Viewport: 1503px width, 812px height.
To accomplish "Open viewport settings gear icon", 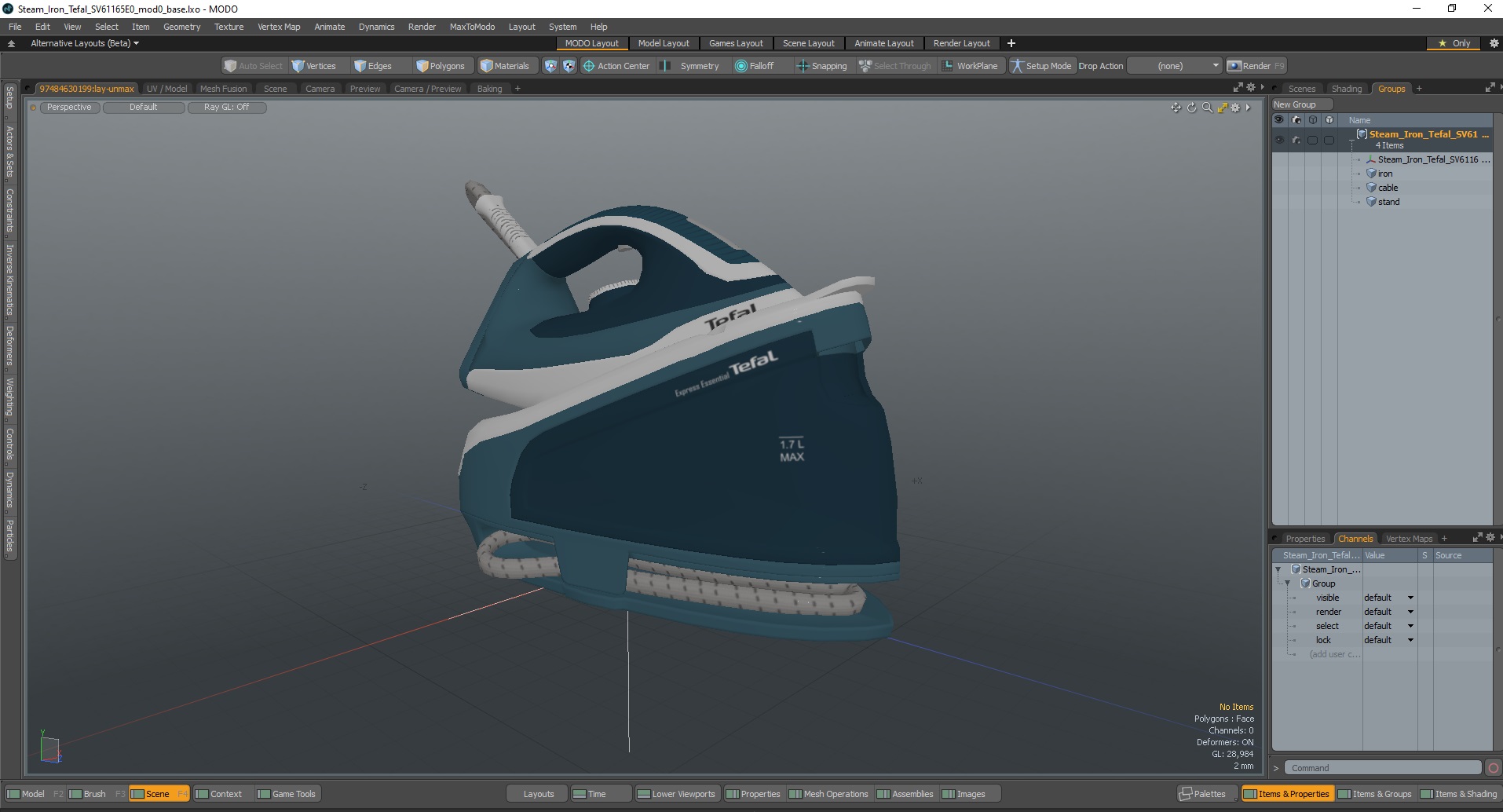I will [1235, 108].
